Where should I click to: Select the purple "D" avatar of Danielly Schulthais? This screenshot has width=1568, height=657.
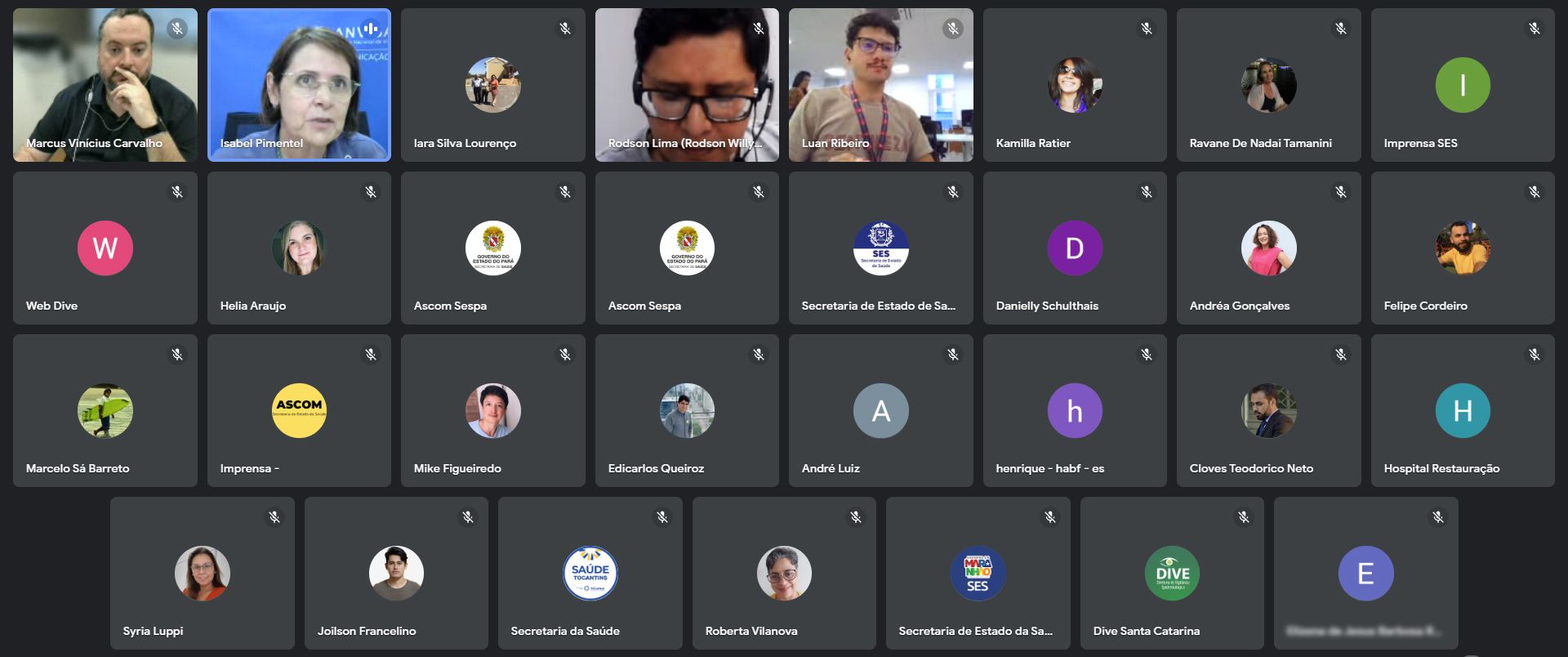[x=1074, y=248]
